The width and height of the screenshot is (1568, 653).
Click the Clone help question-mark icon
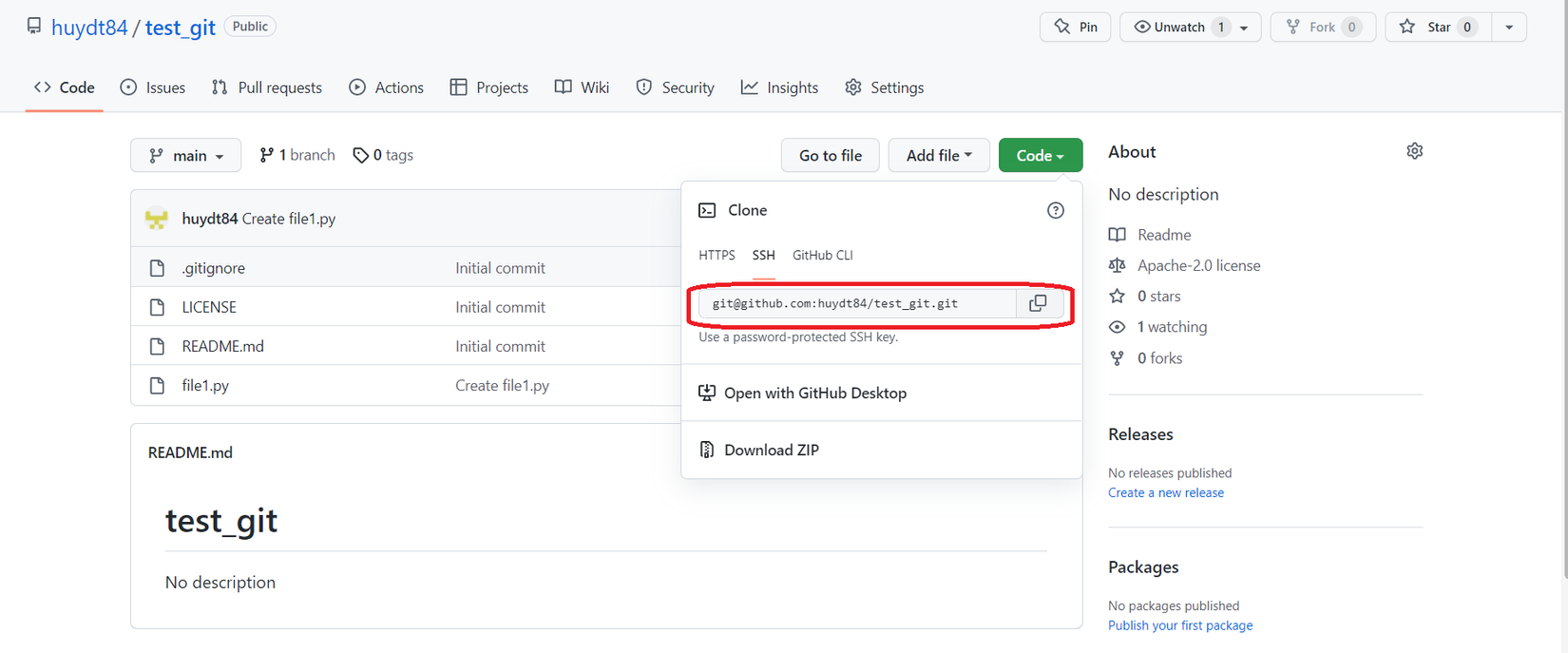1055,210
